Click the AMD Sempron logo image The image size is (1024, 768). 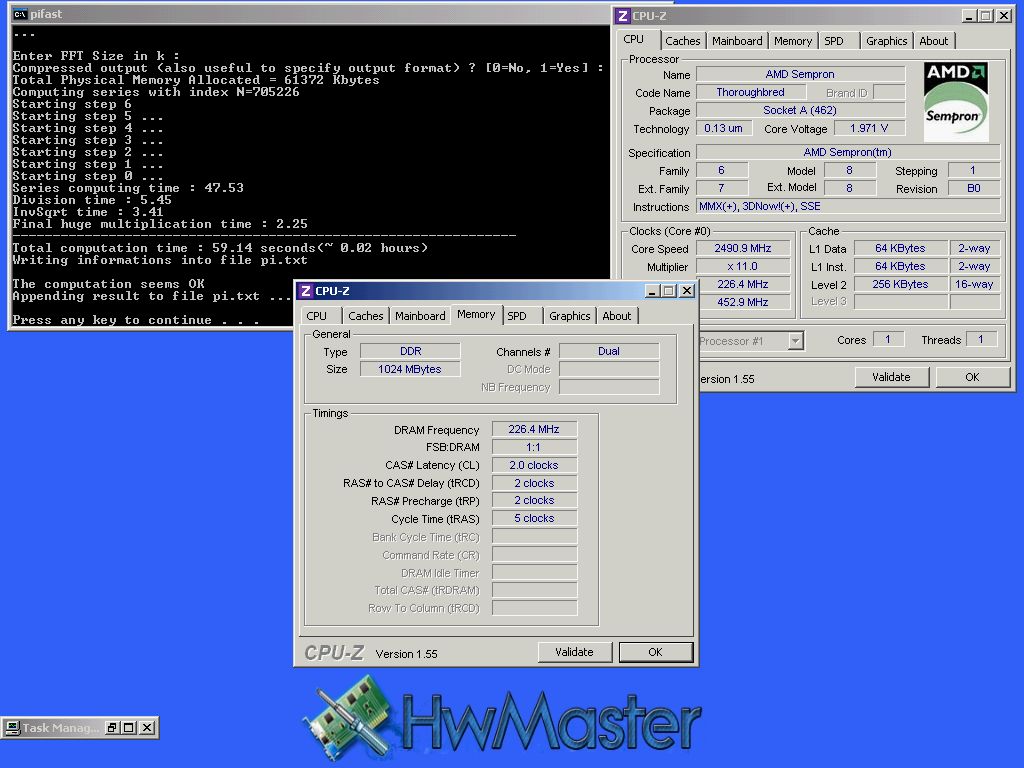(x=955, y=102)
